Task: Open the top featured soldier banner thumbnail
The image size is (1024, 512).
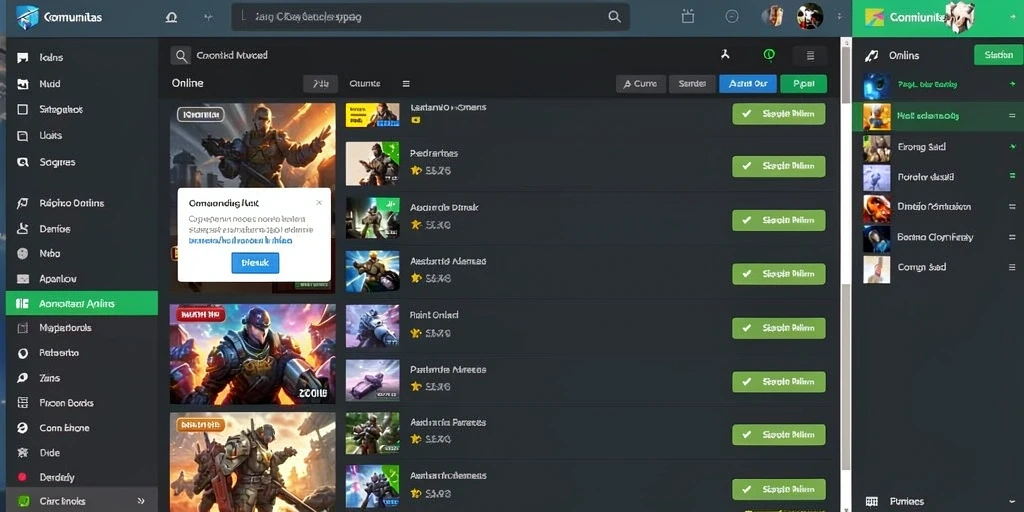Action: pos(253,147)
